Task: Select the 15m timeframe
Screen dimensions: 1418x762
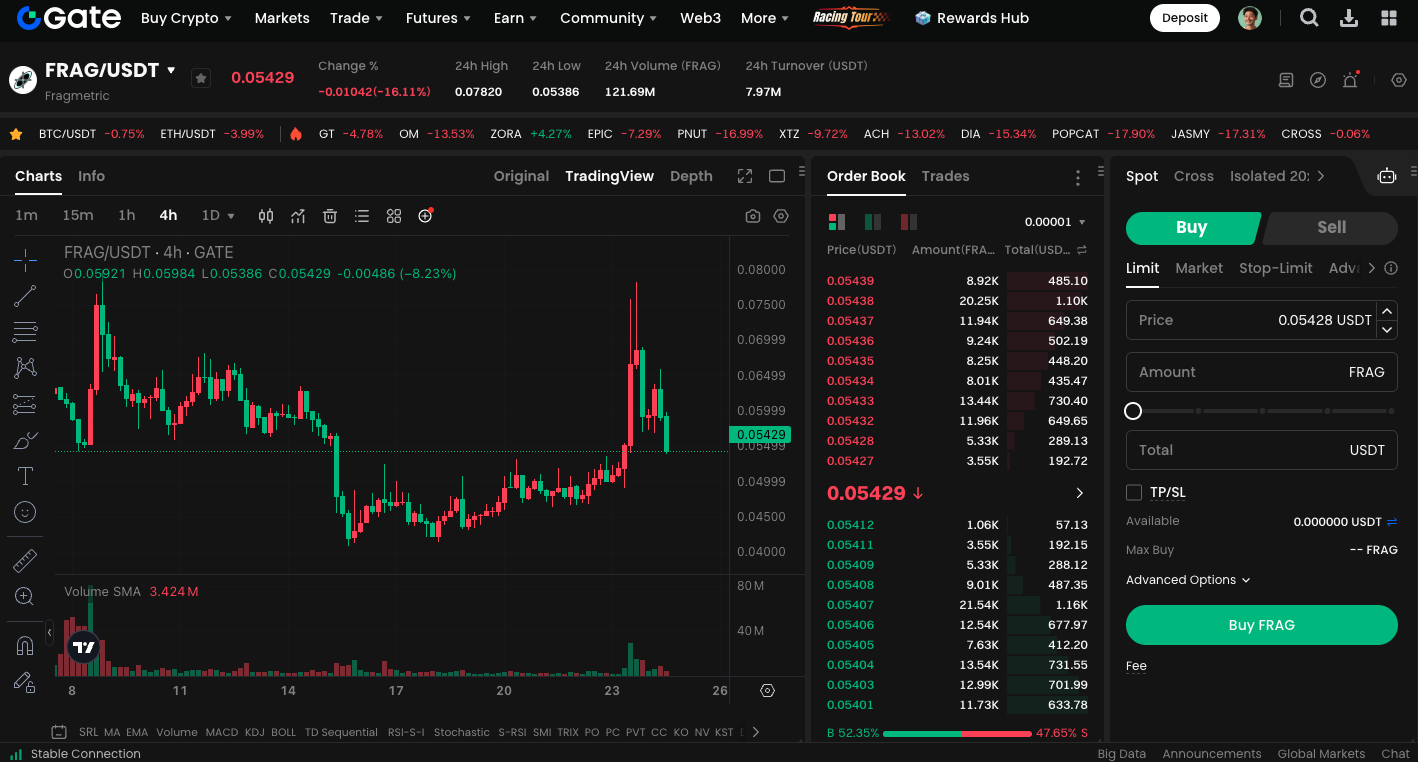Action: (78, 216)
